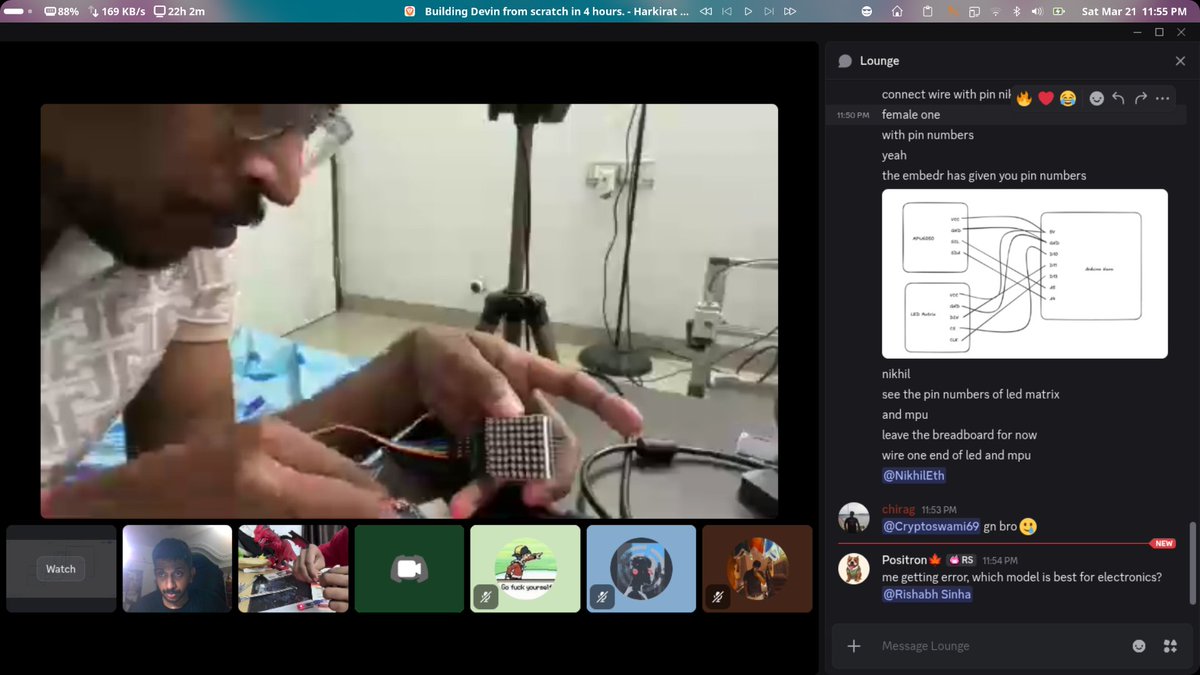The height and width of the screenshot is (675, 1200).
Task: Select the man's webcam thumbnail
Action: point(177,569)
